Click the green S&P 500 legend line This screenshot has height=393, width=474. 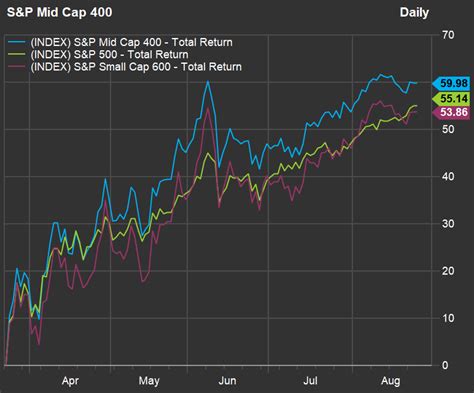(x=17, y=54)
